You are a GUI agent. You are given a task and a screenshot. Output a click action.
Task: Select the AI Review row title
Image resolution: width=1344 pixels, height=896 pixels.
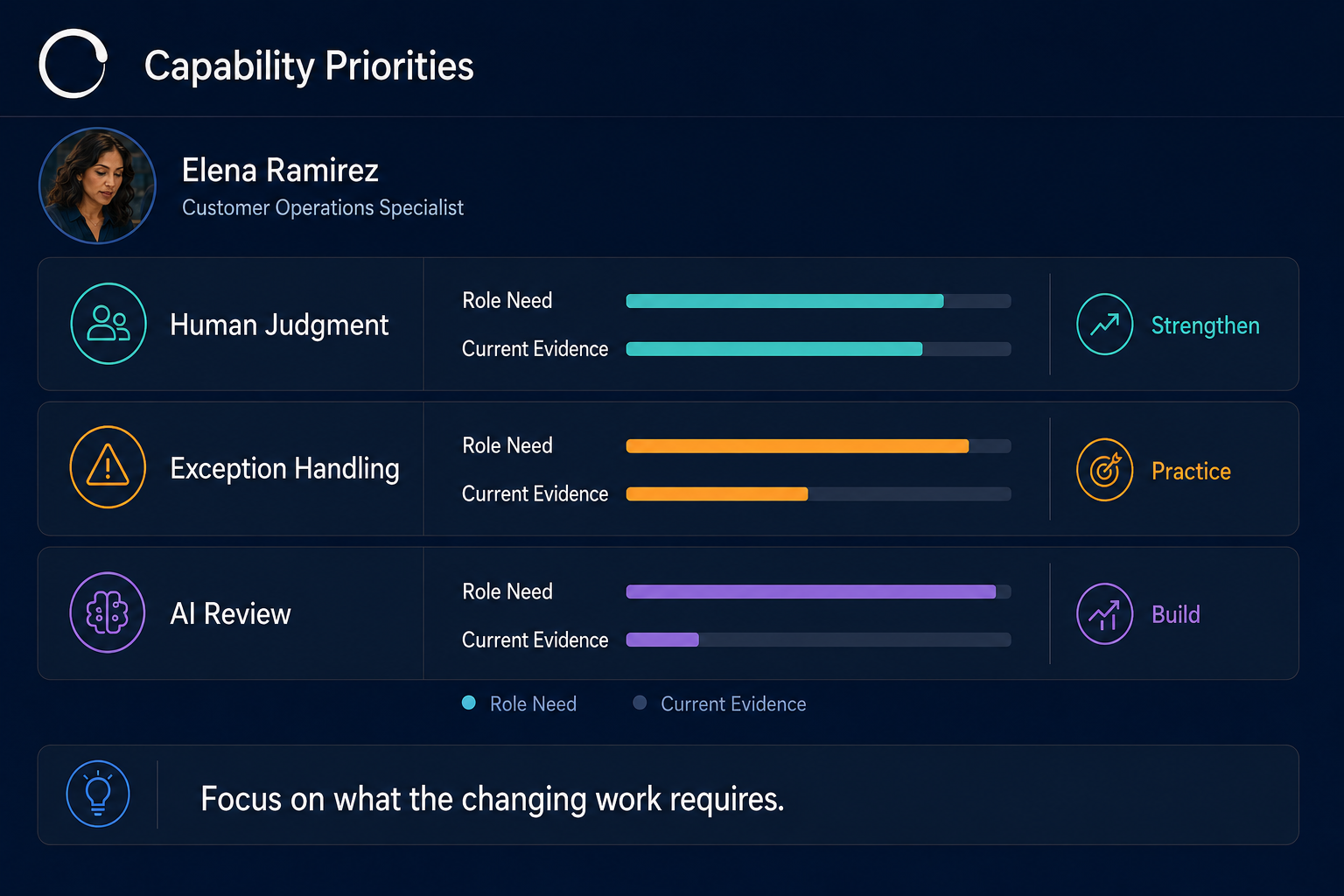click(x=230, y=613)
